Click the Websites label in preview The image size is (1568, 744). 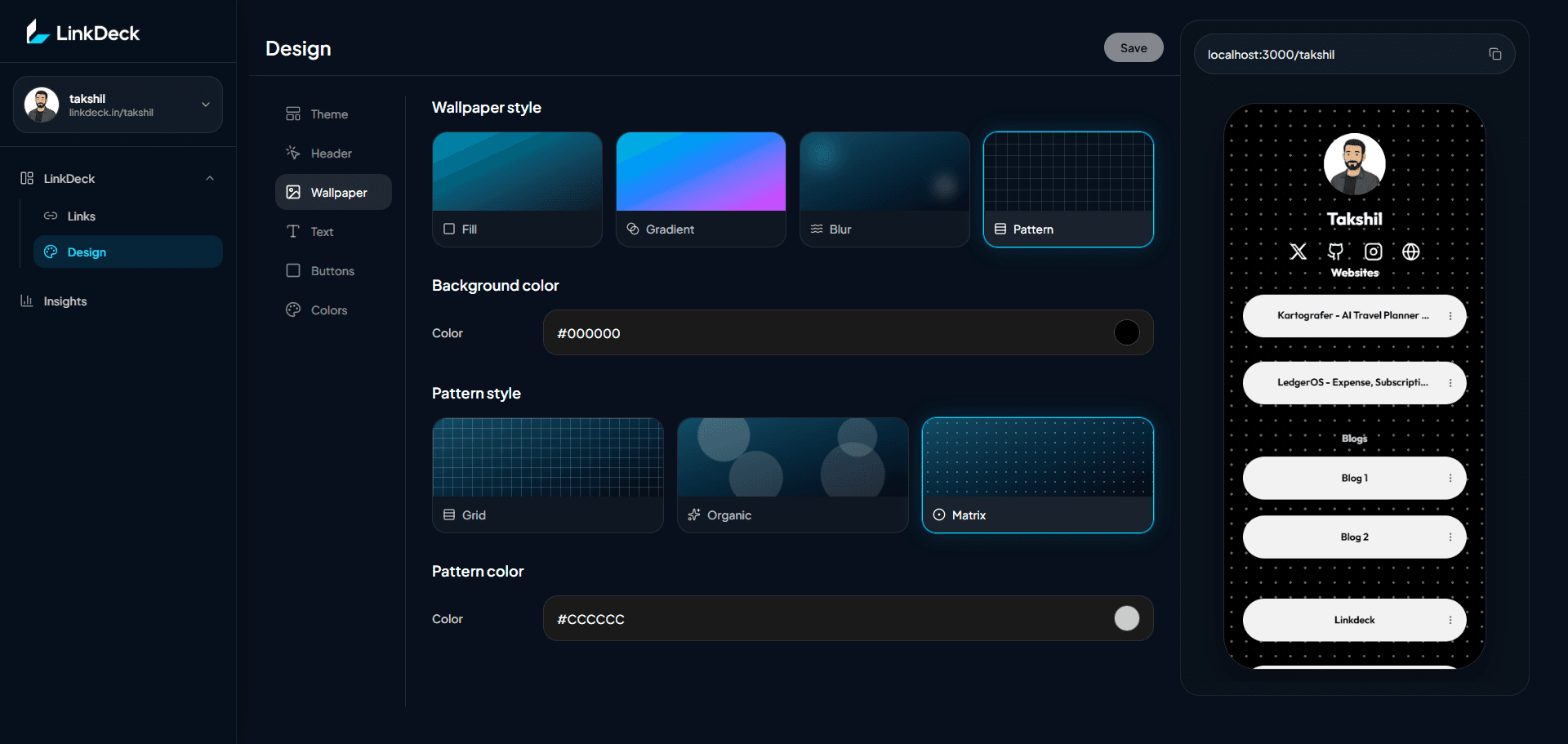coord(1354,273)
